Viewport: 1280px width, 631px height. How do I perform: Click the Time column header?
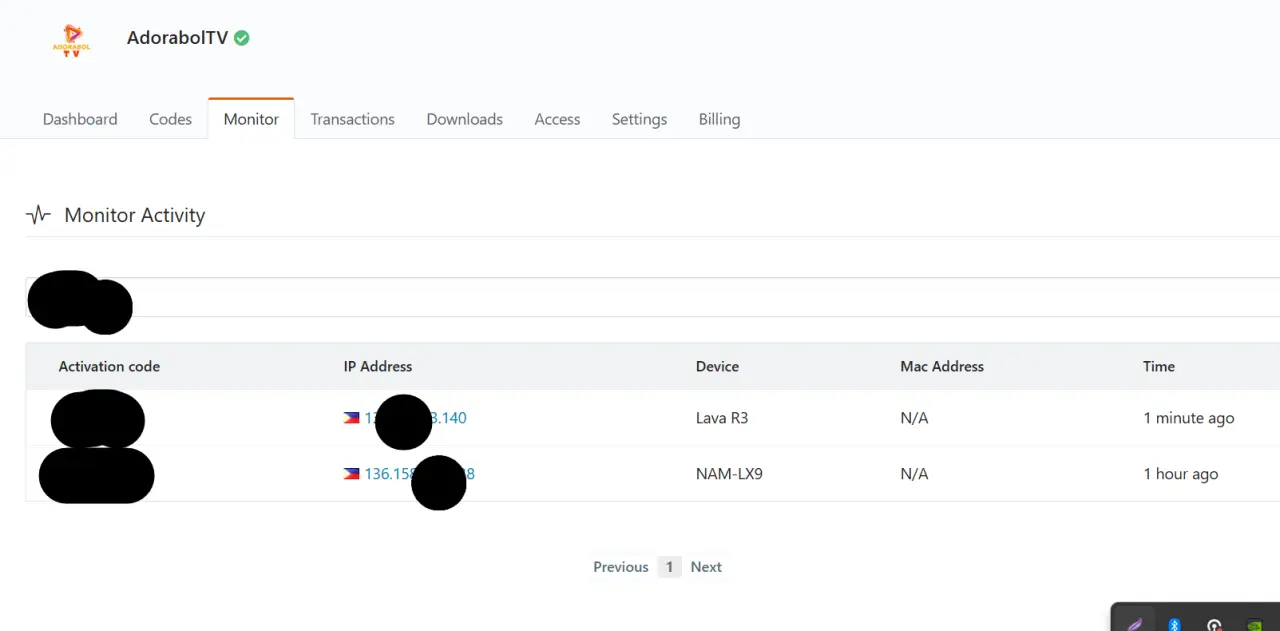[x=1159, y=366]
